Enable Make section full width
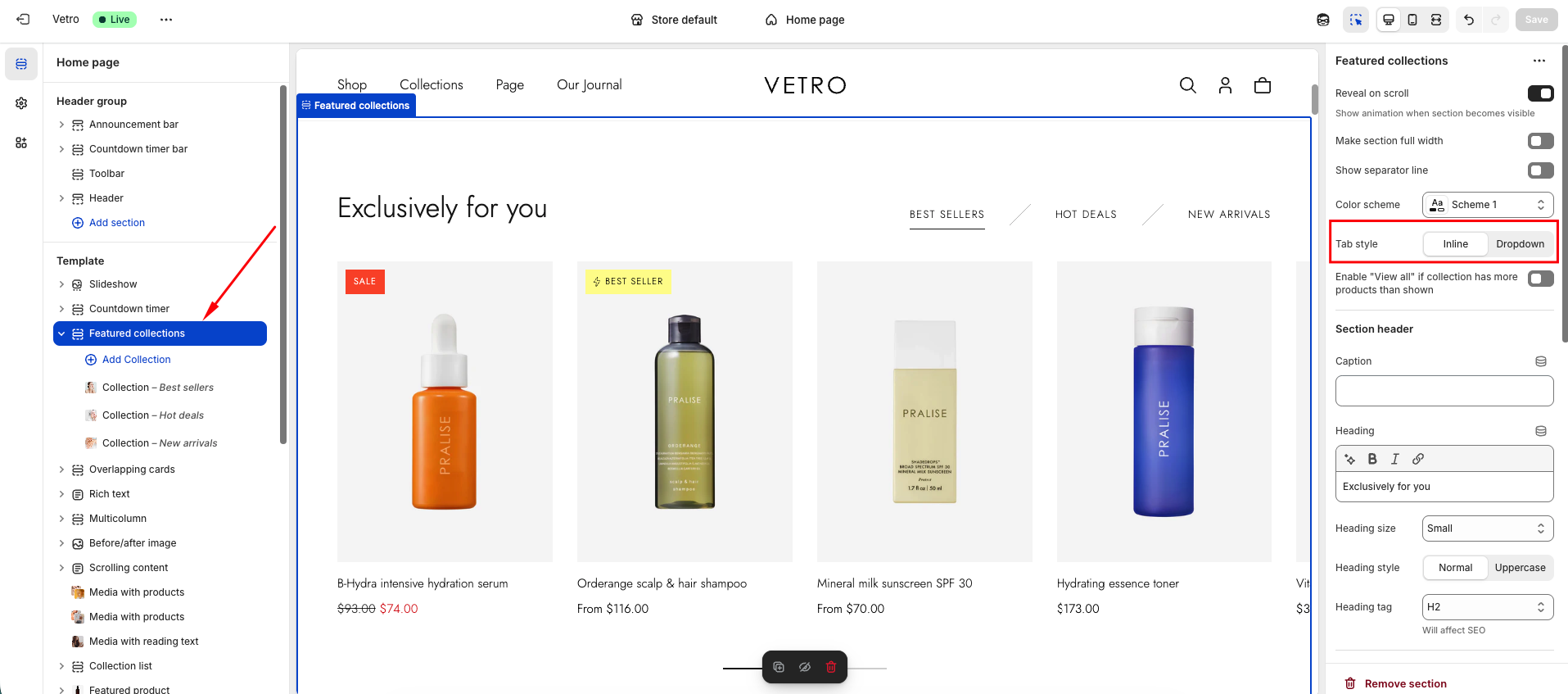The width and height of the screenshot is (1568, 694). [x=1540, y=141]
